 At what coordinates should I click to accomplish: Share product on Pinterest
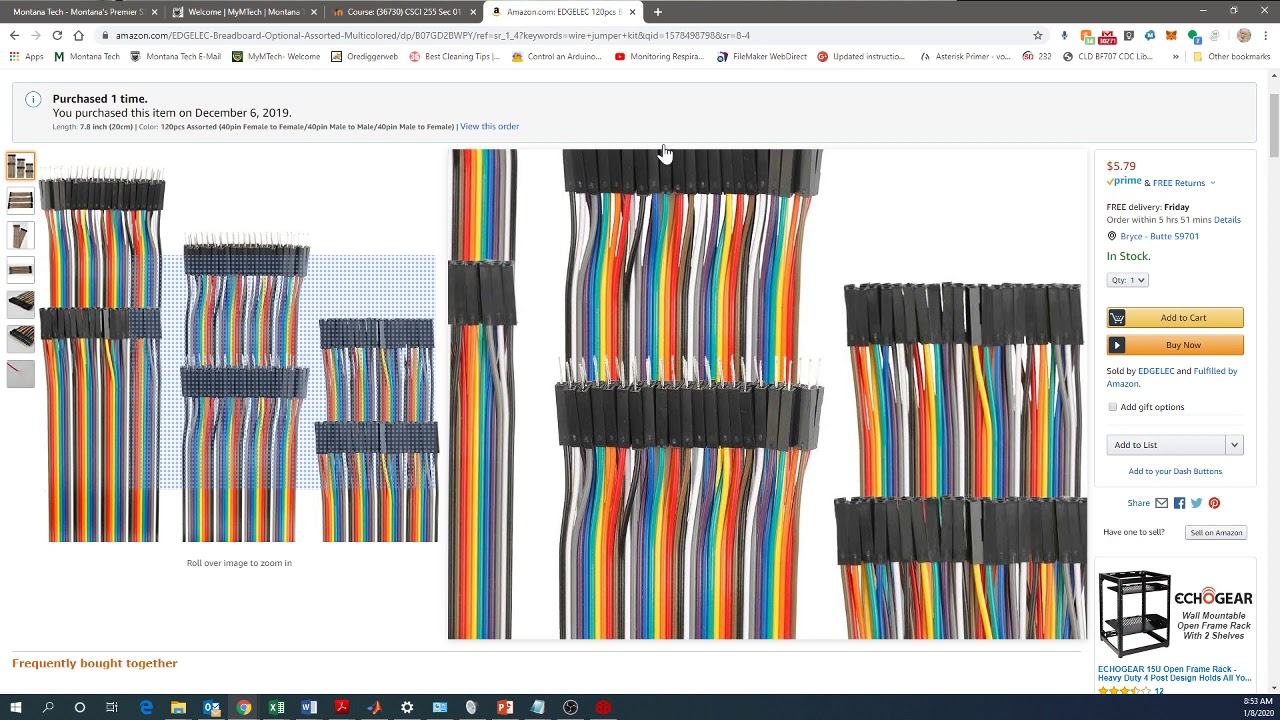pos(1214,503)
